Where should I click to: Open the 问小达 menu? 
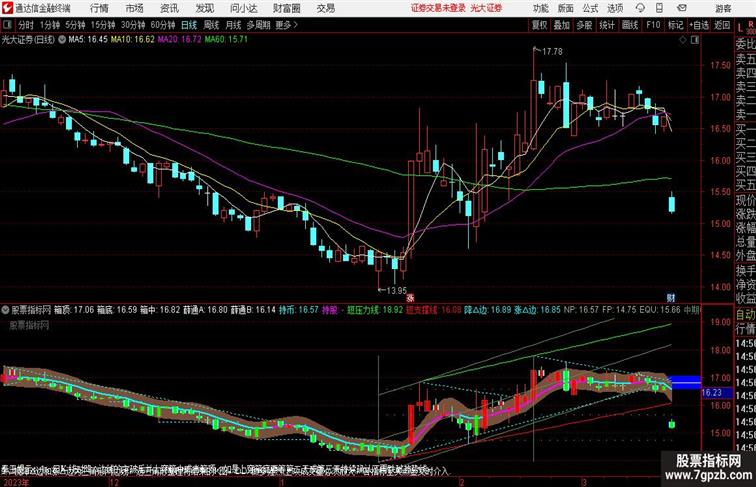tap(243, 8)
